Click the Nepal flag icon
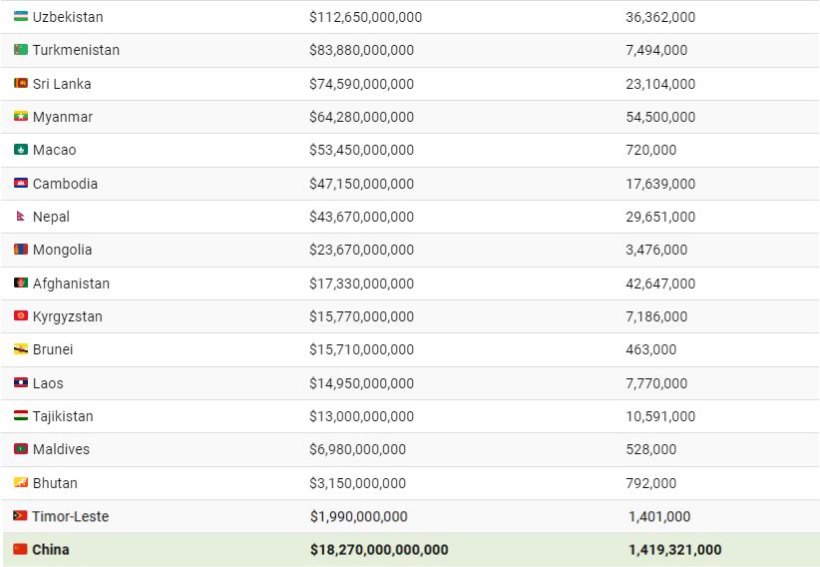820x567 pixels. click(x=21, y=217)
